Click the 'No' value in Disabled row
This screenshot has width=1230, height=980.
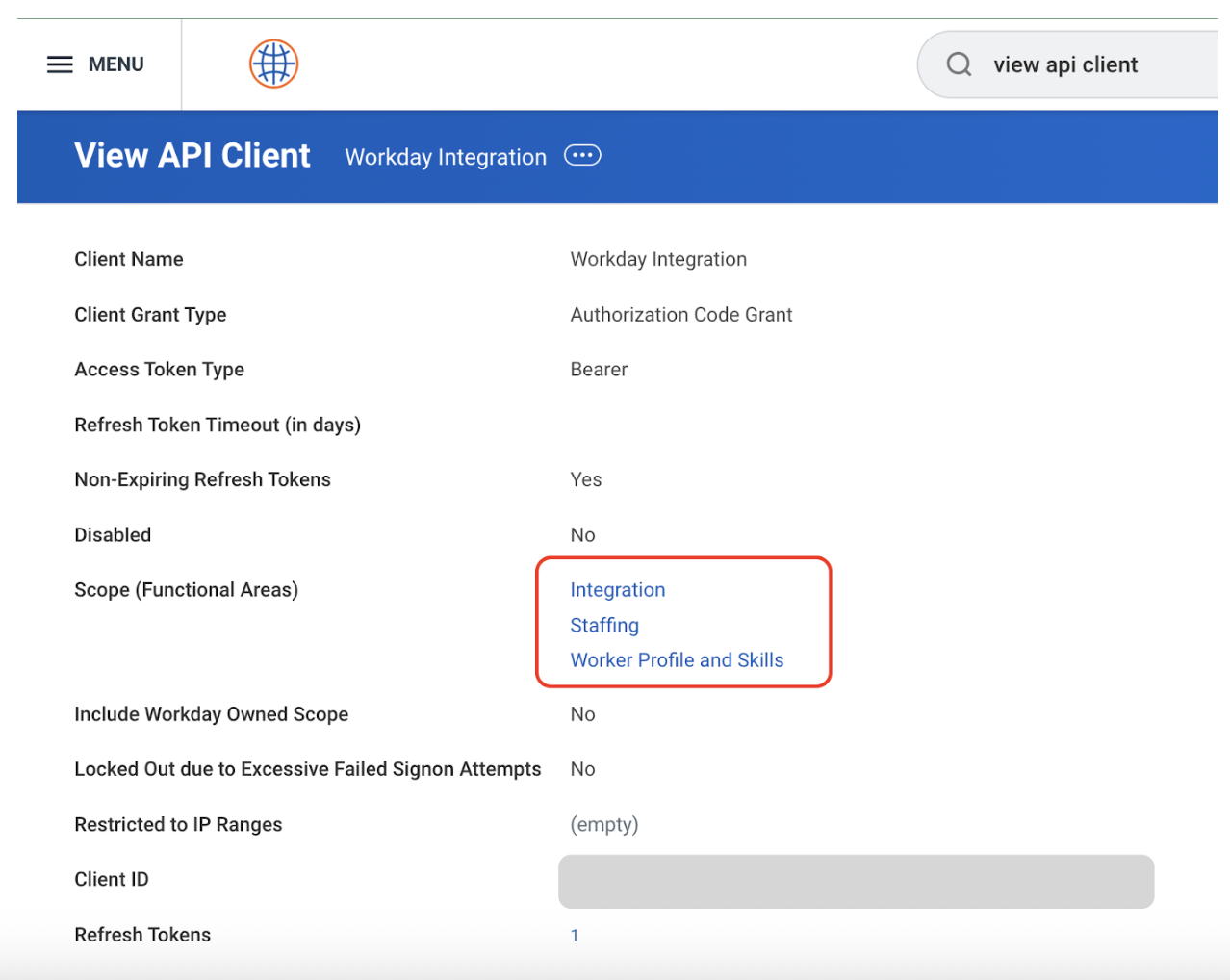coord(582,535)
